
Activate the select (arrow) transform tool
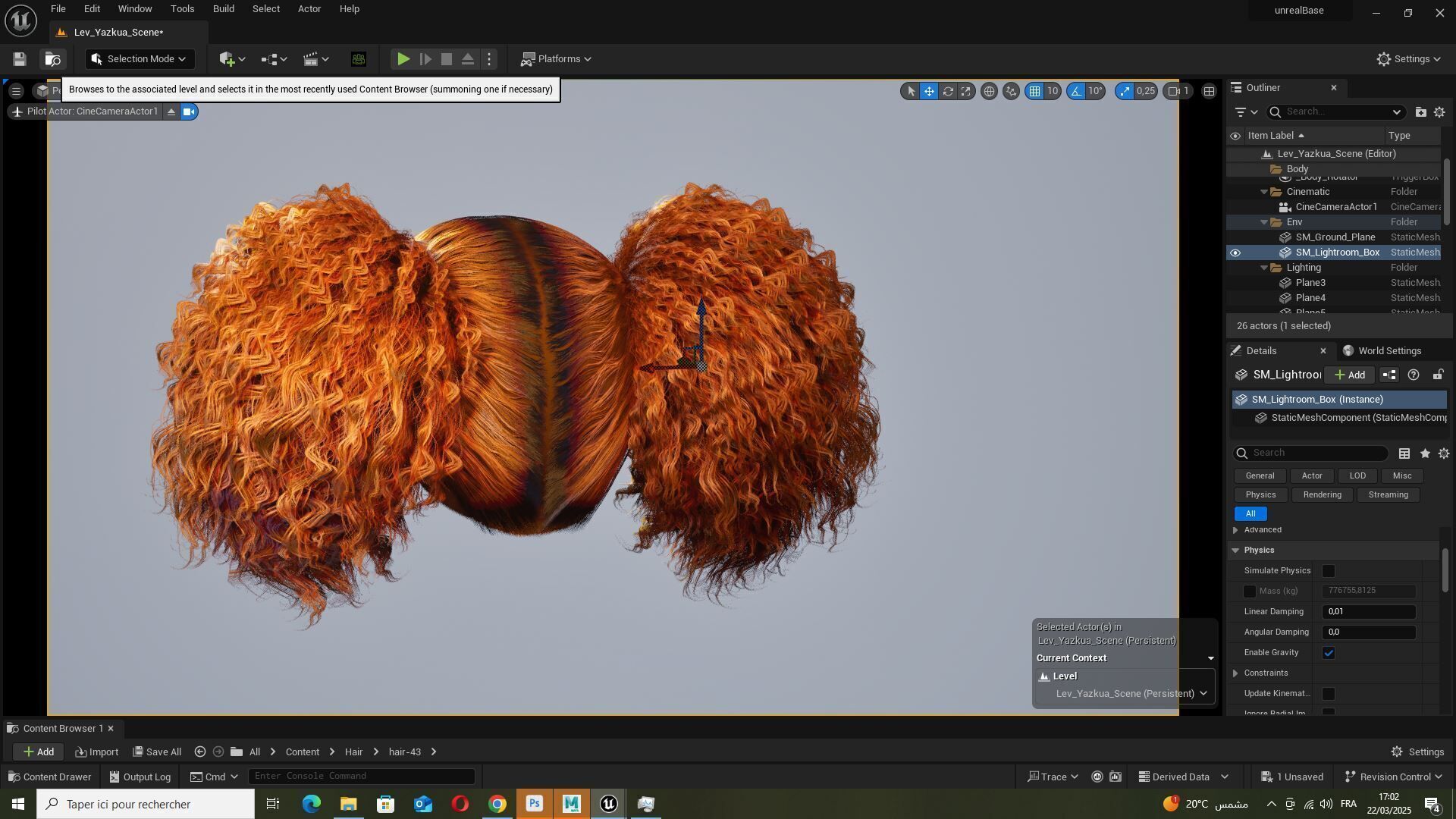tap(911, 91)
